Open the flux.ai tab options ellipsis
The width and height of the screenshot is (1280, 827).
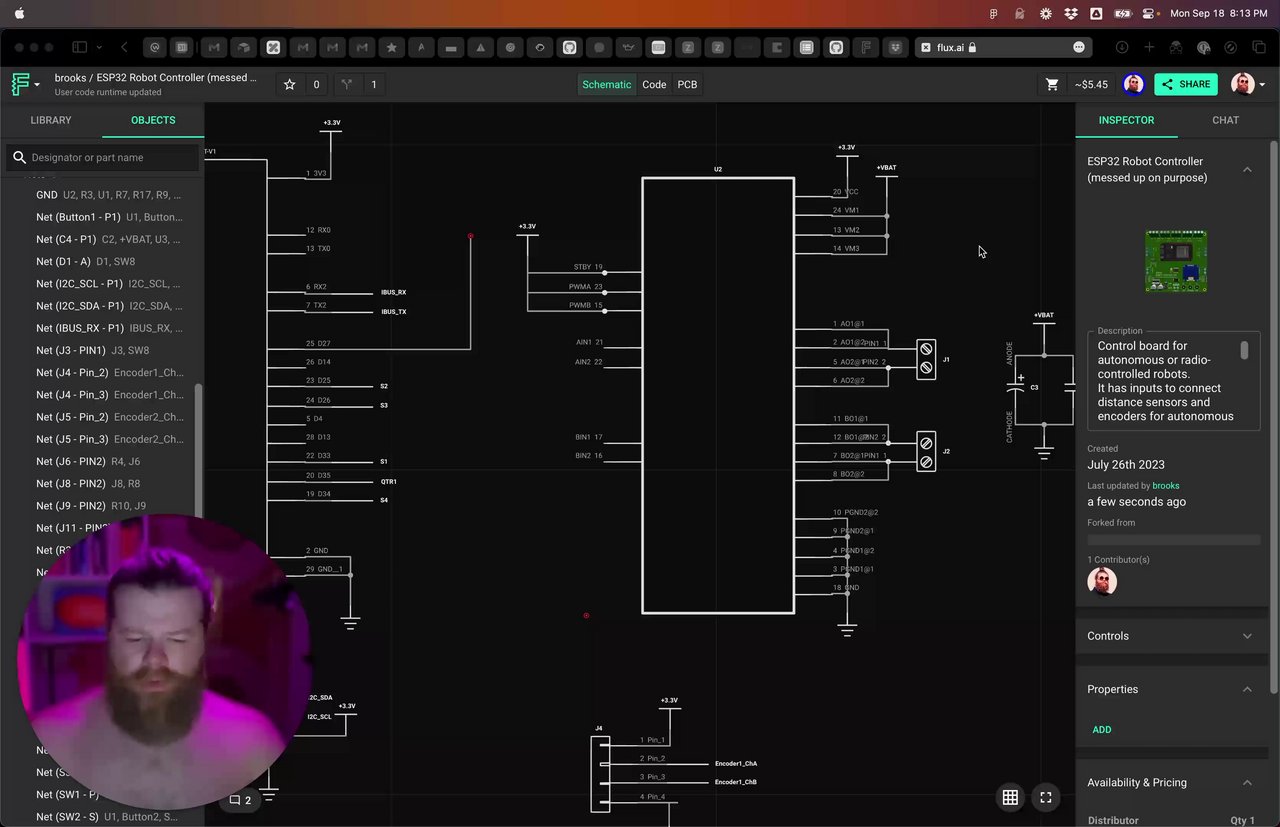pyautogui.click(x=1079, y=47)
